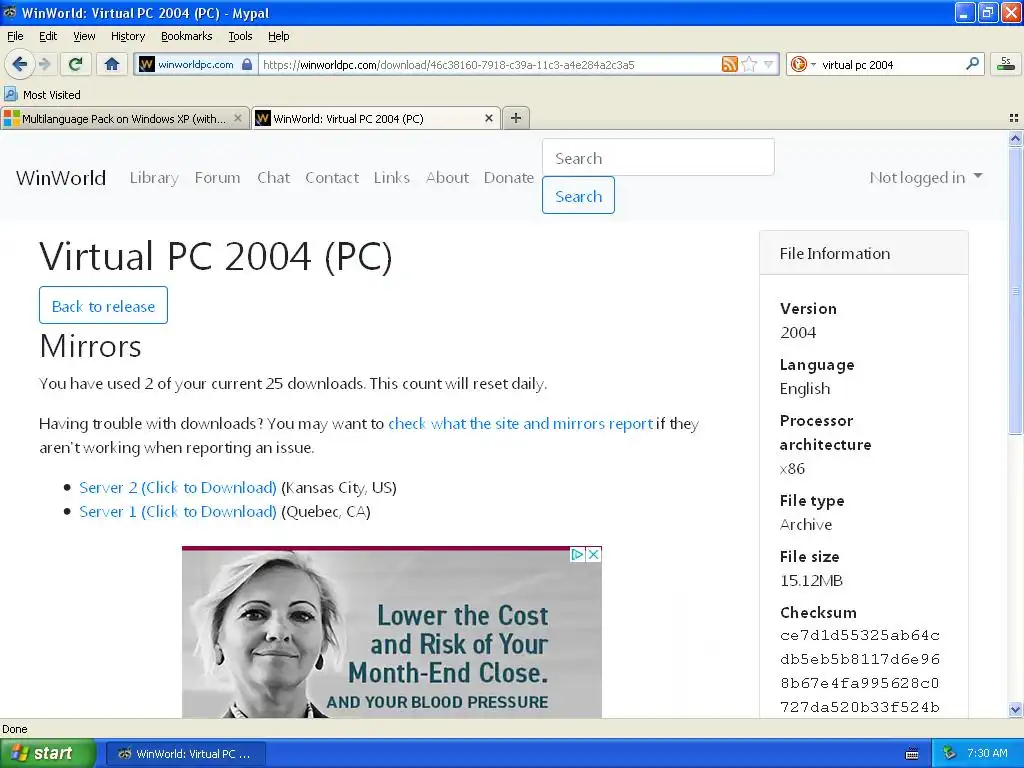The height and width of the screenshot is (768, 1024).
Task: Open the Forum nav link
Action: coord(217,178)
